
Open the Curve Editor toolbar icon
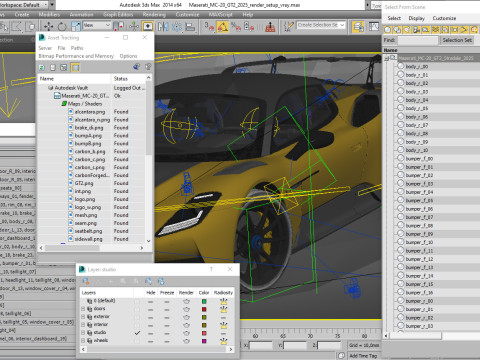point(374,26)
